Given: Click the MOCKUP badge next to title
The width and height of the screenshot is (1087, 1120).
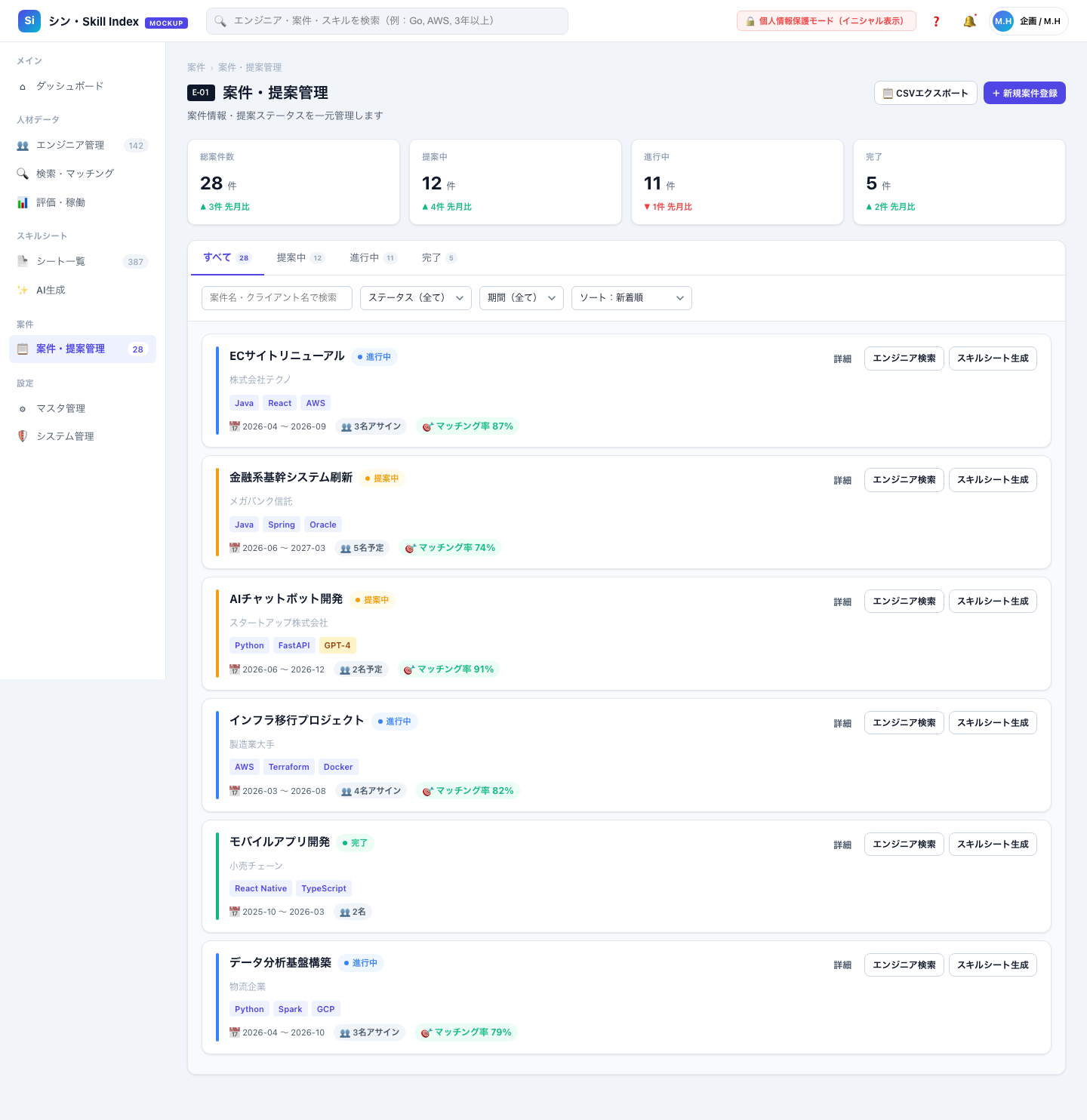Looking at the screenshot, I should click(166, 23).
